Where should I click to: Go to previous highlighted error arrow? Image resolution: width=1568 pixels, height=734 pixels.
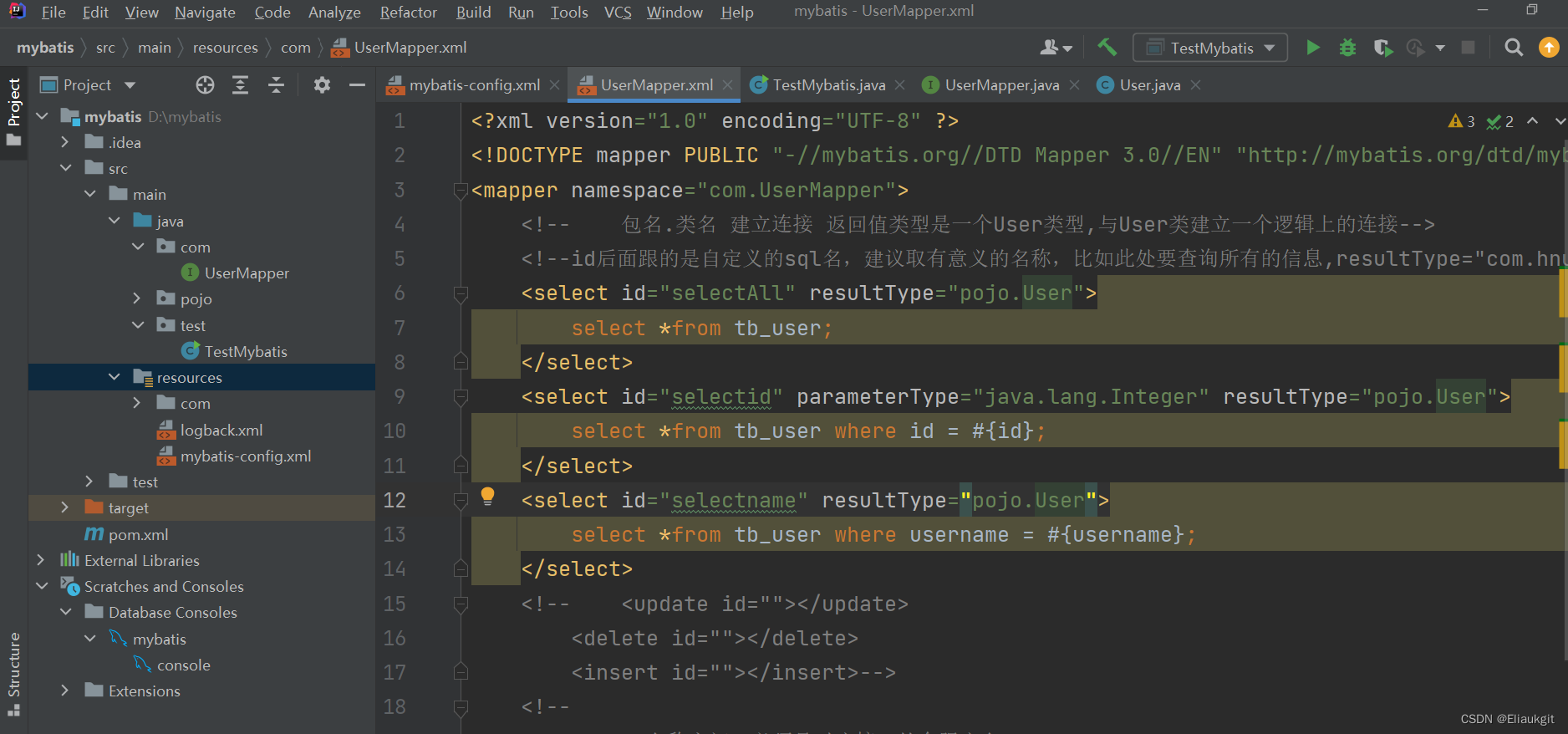click(x=1532, y=121)
